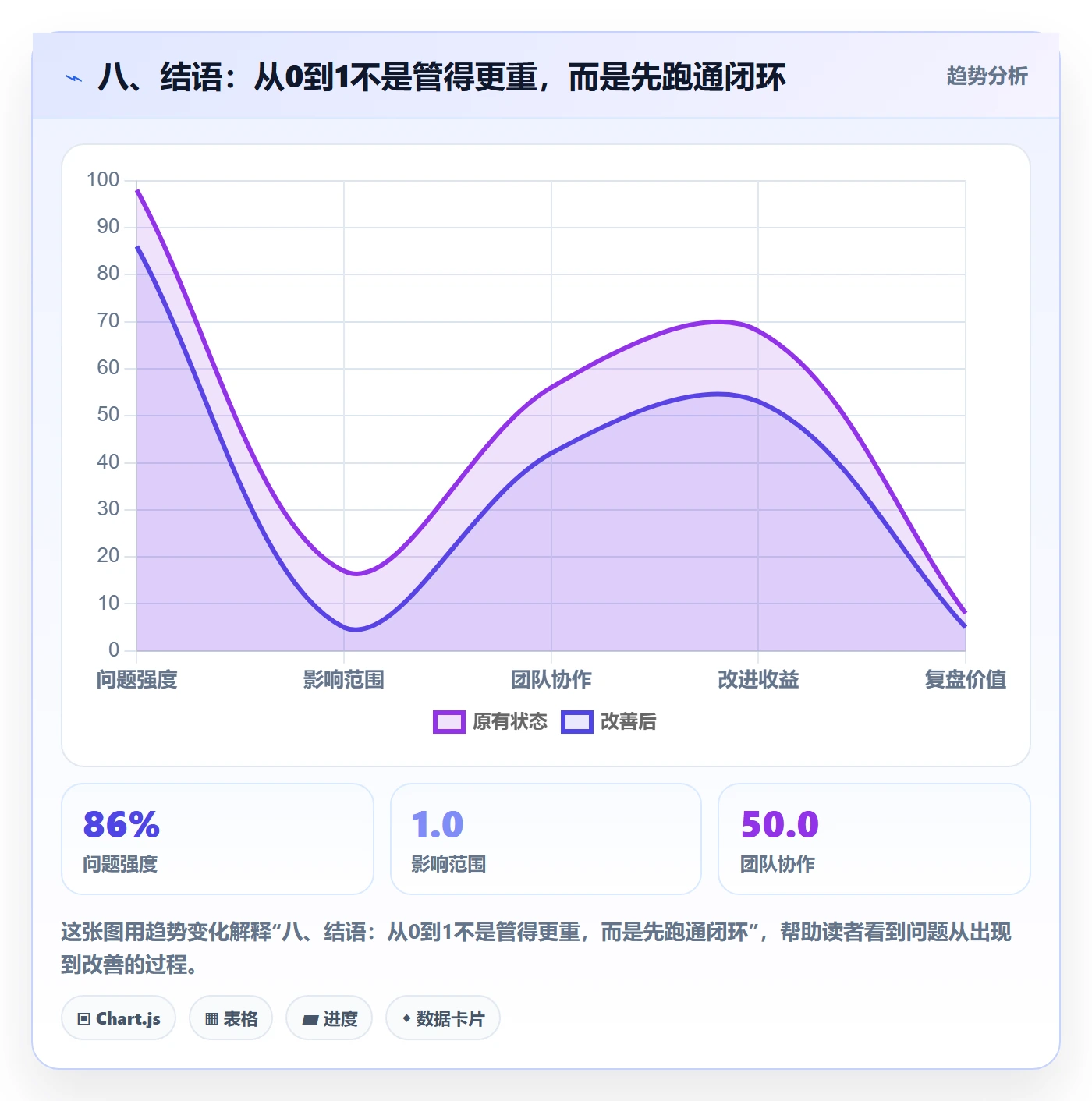Select the 表格 tag chip
Viewport: 1092px width, 1101px height.
tap(231, 1018)
